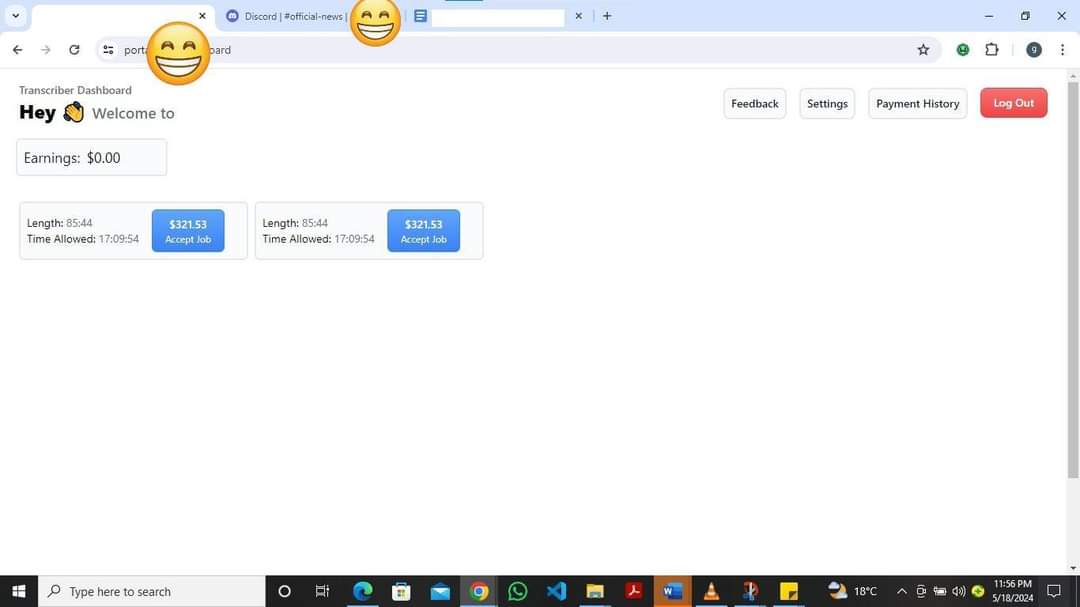Bookmark this page with the star icon

(923, 50)
